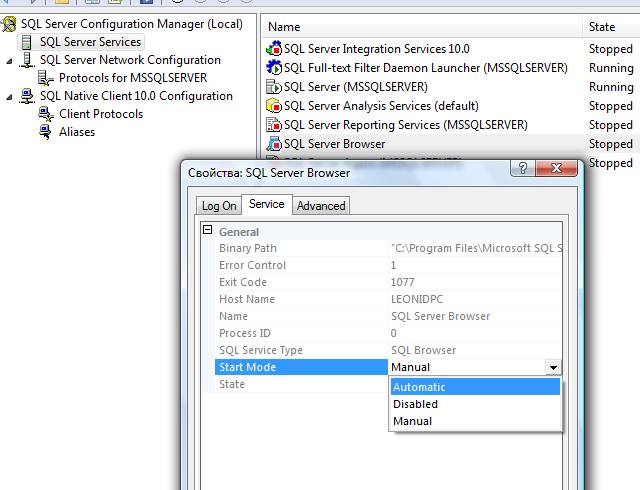Screen dimensions: 640x490
Task: Switch to the Service tab
Action: click(x=267, y=204)
